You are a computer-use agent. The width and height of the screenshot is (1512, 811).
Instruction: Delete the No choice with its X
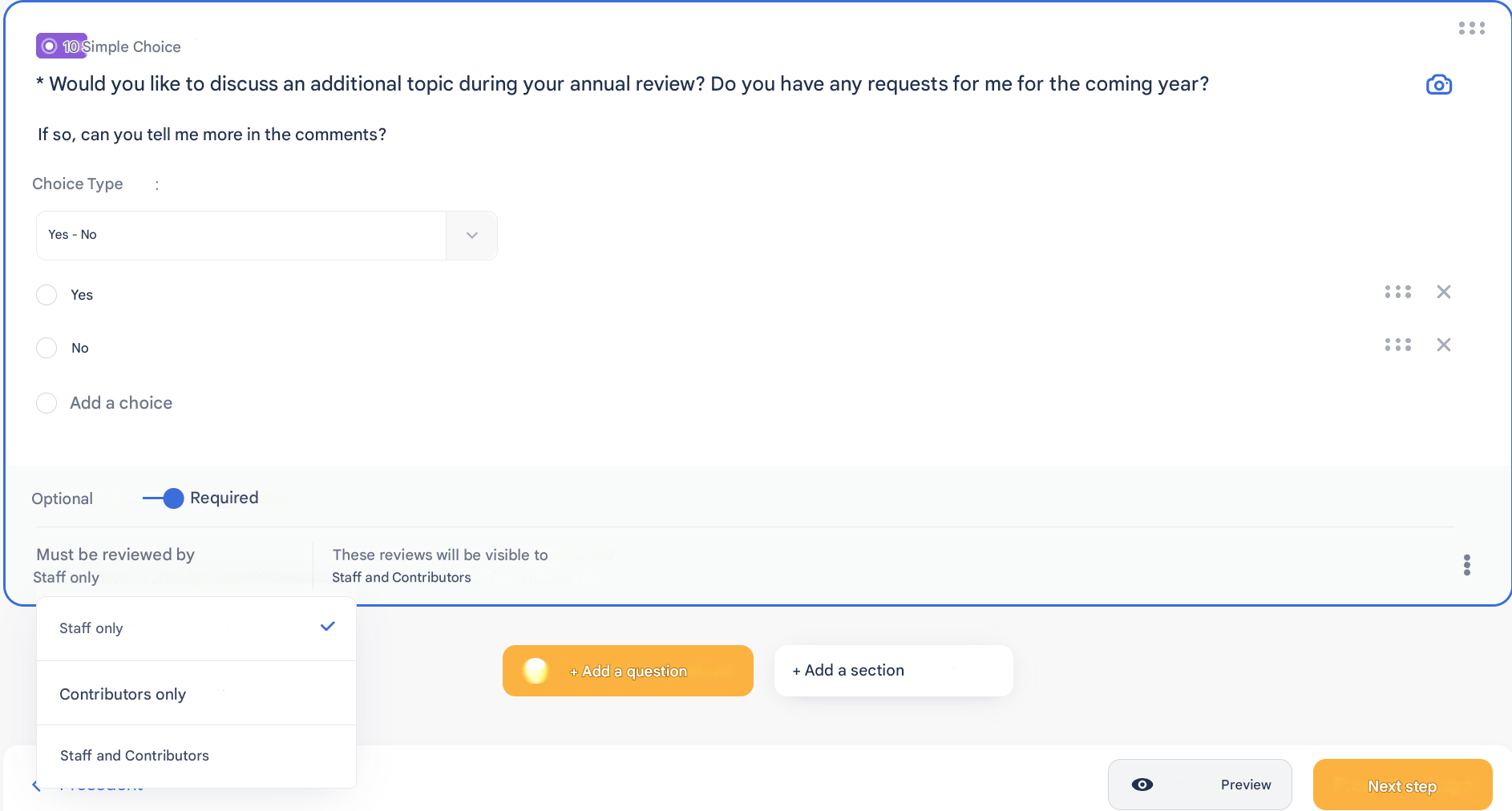click(1443, 345)
